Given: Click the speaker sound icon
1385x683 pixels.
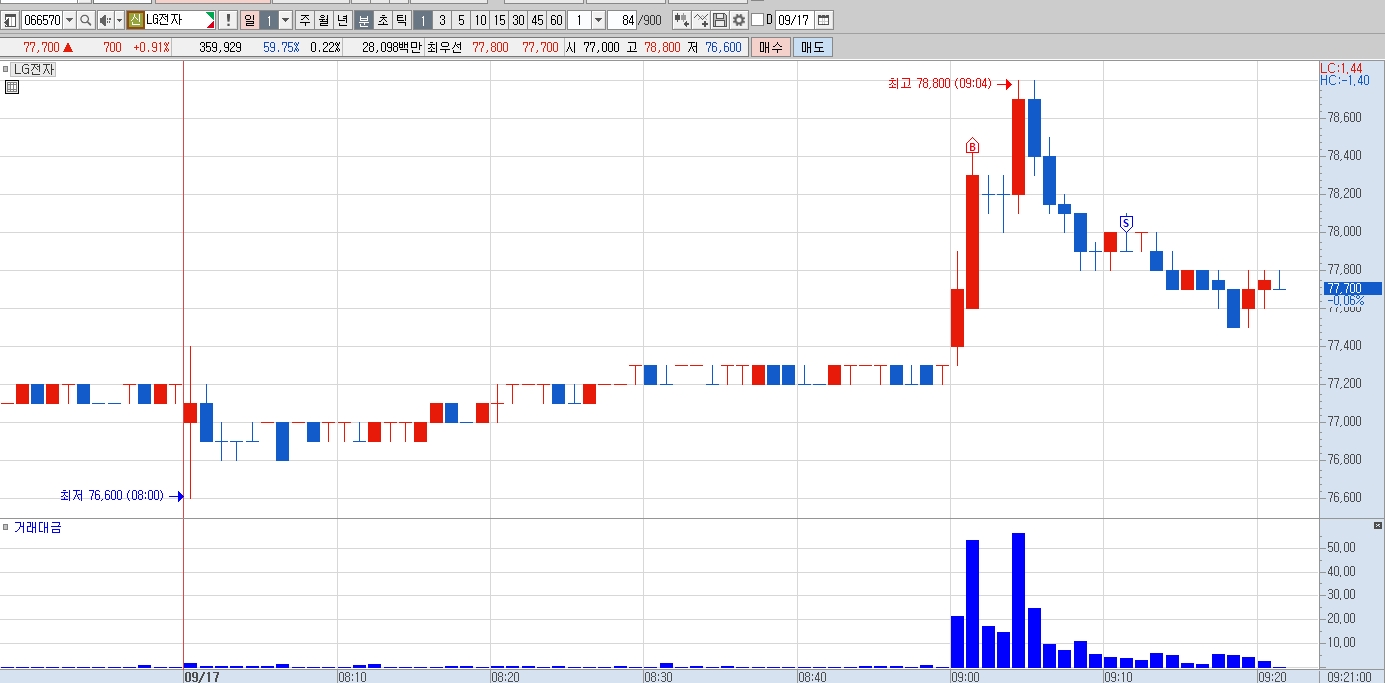Looking at the screenshot, I should [105, 20].
